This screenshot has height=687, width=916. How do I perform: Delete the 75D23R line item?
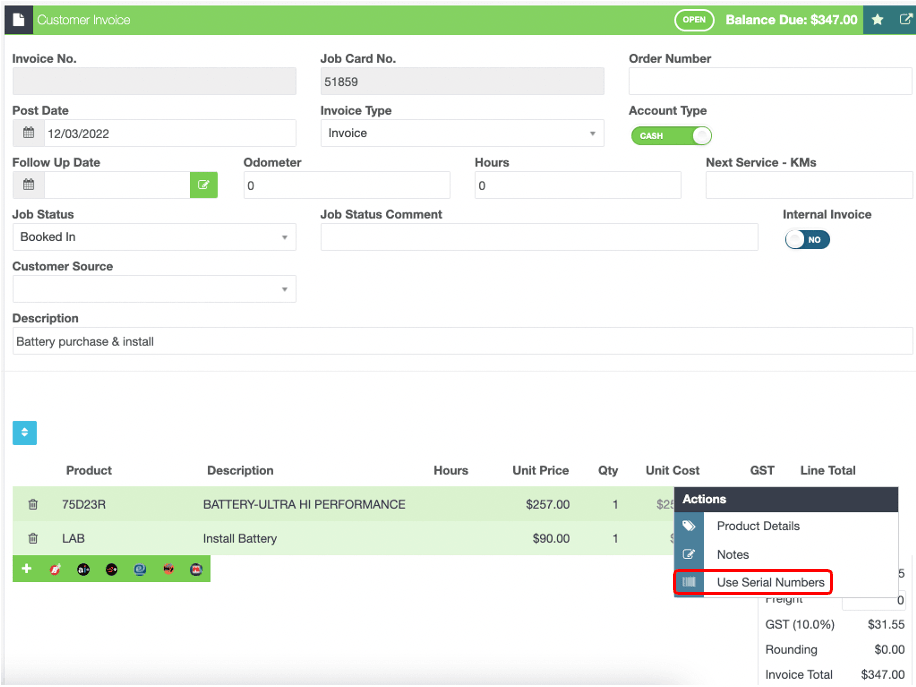click(33, 504)
